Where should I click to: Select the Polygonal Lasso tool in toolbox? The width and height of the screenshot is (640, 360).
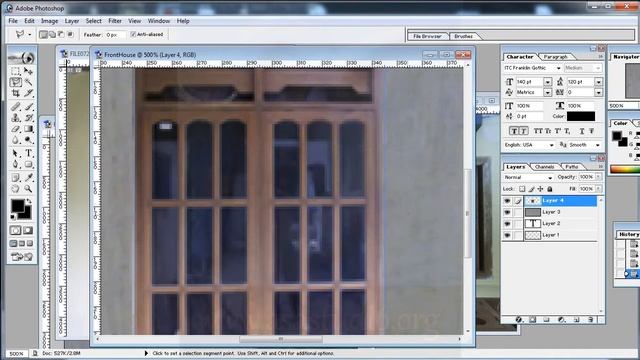(16, 82)
